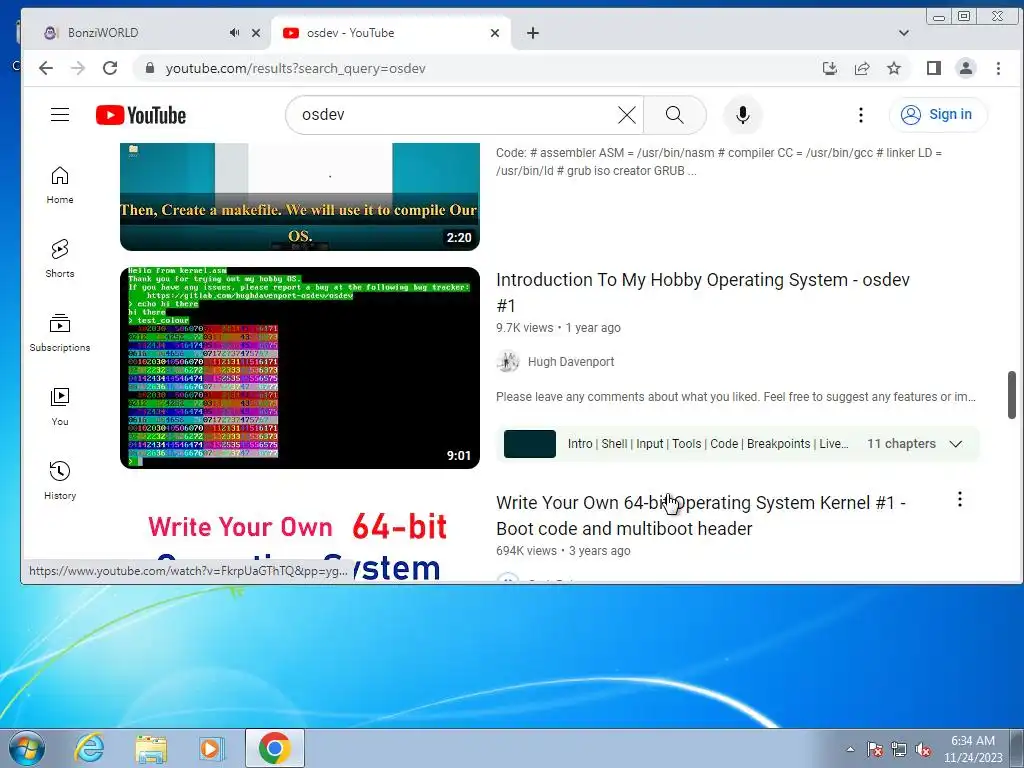Image resolution: width=1024 pixels, height=768 pixels.
Task: Open Action Center flag tray icon
Action: [875, 749]
